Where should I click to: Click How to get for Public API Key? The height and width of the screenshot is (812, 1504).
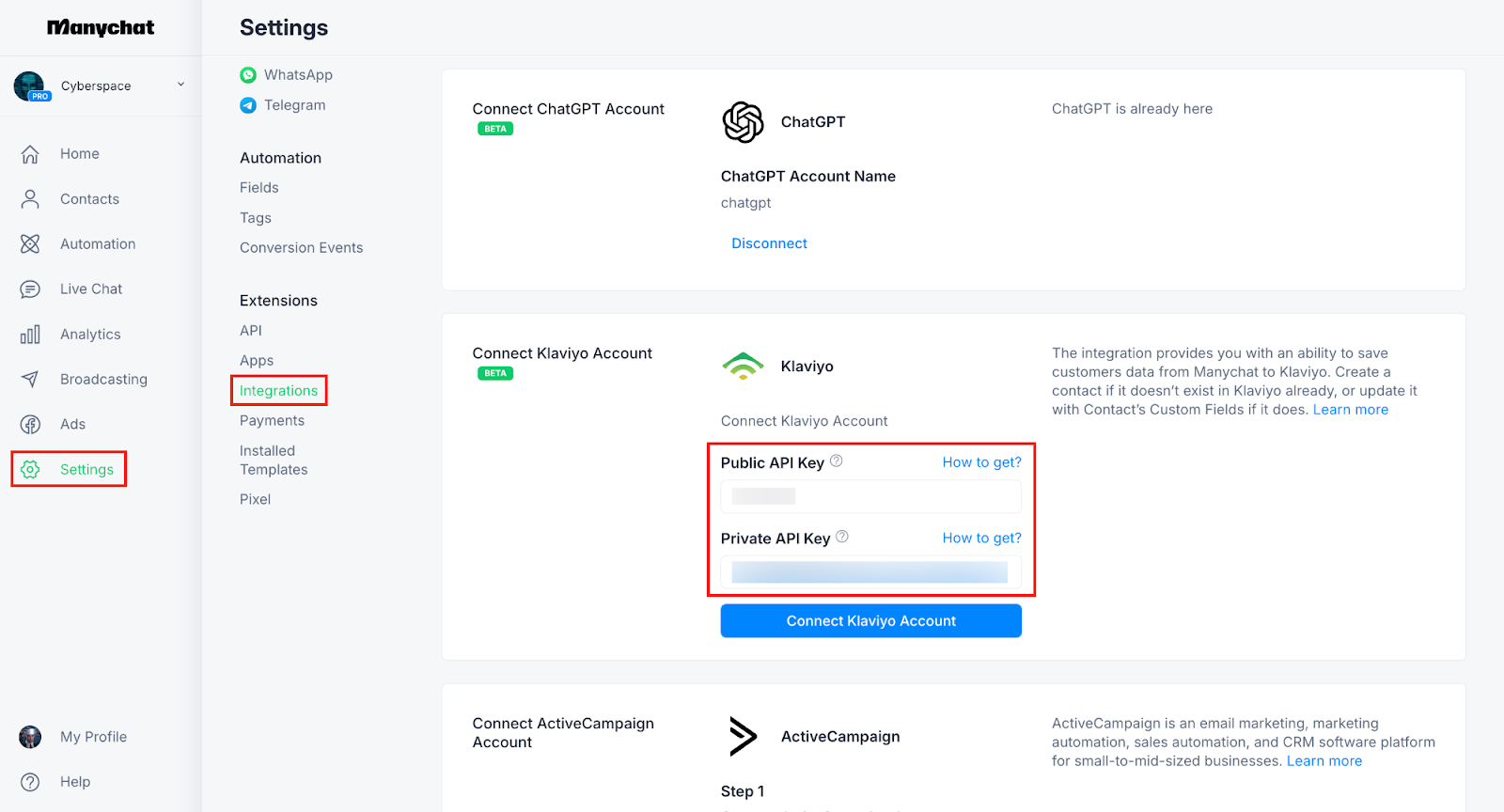[981, 462]
